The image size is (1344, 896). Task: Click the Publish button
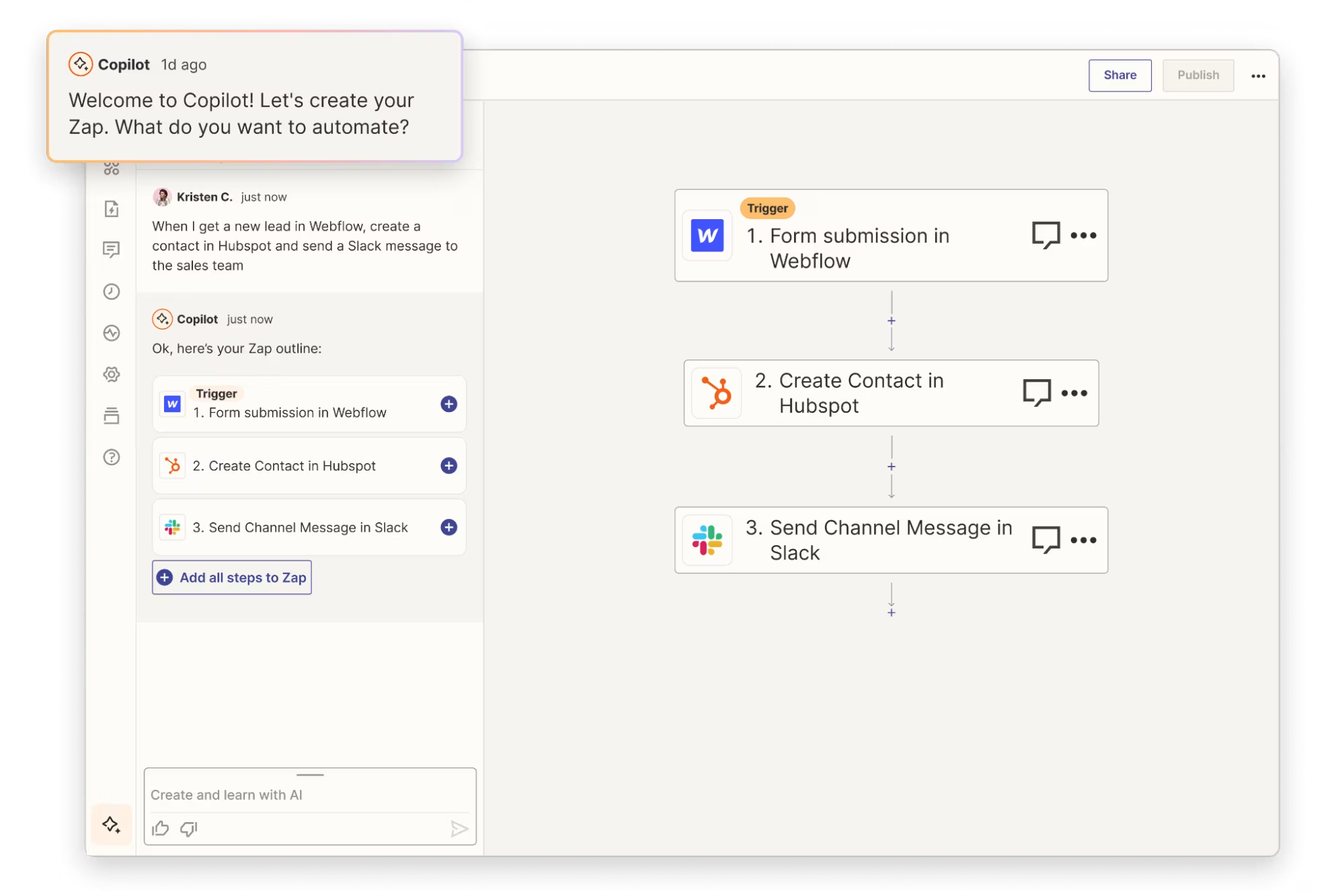click(1198, 75)
